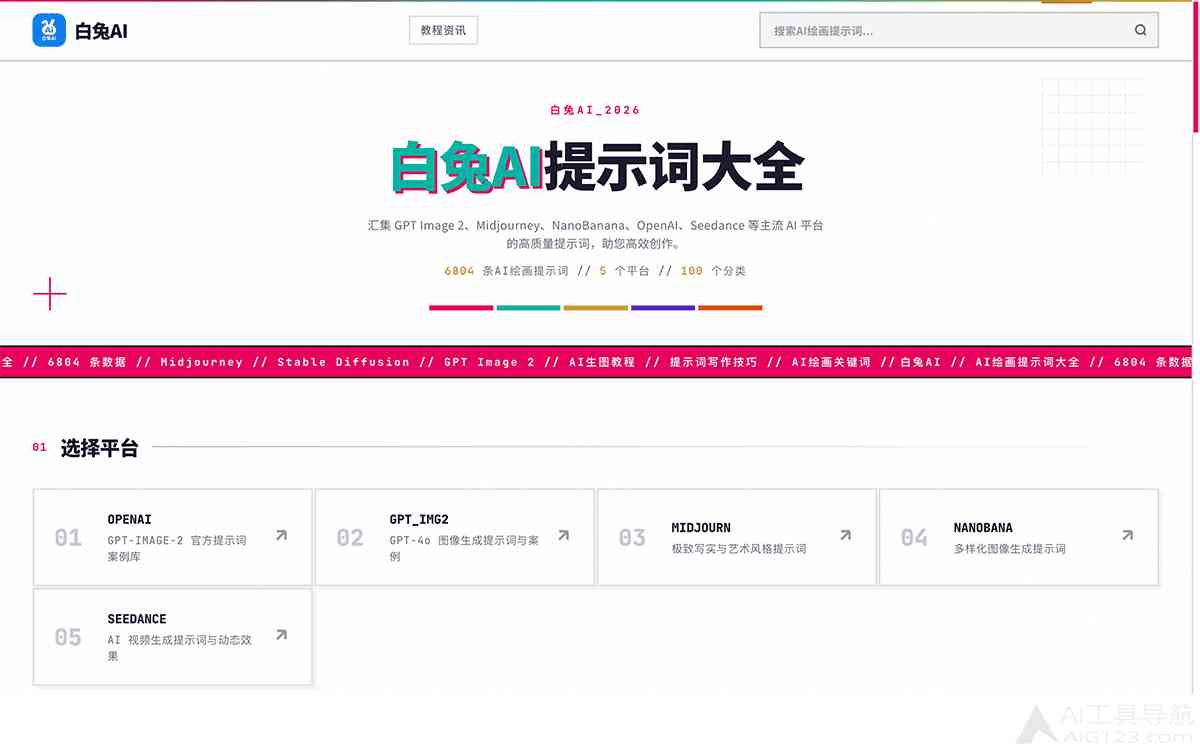Click the arrow icon on GPT_IMG2 card

point(563,536)
